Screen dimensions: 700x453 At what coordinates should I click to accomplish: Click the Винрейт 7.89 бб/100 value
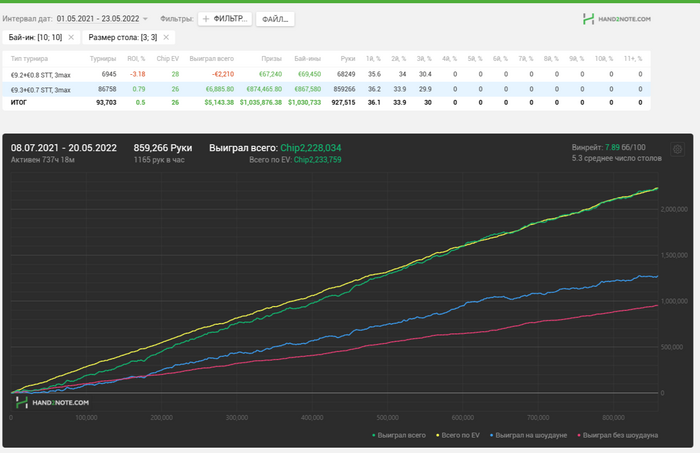tap(608, 147)
